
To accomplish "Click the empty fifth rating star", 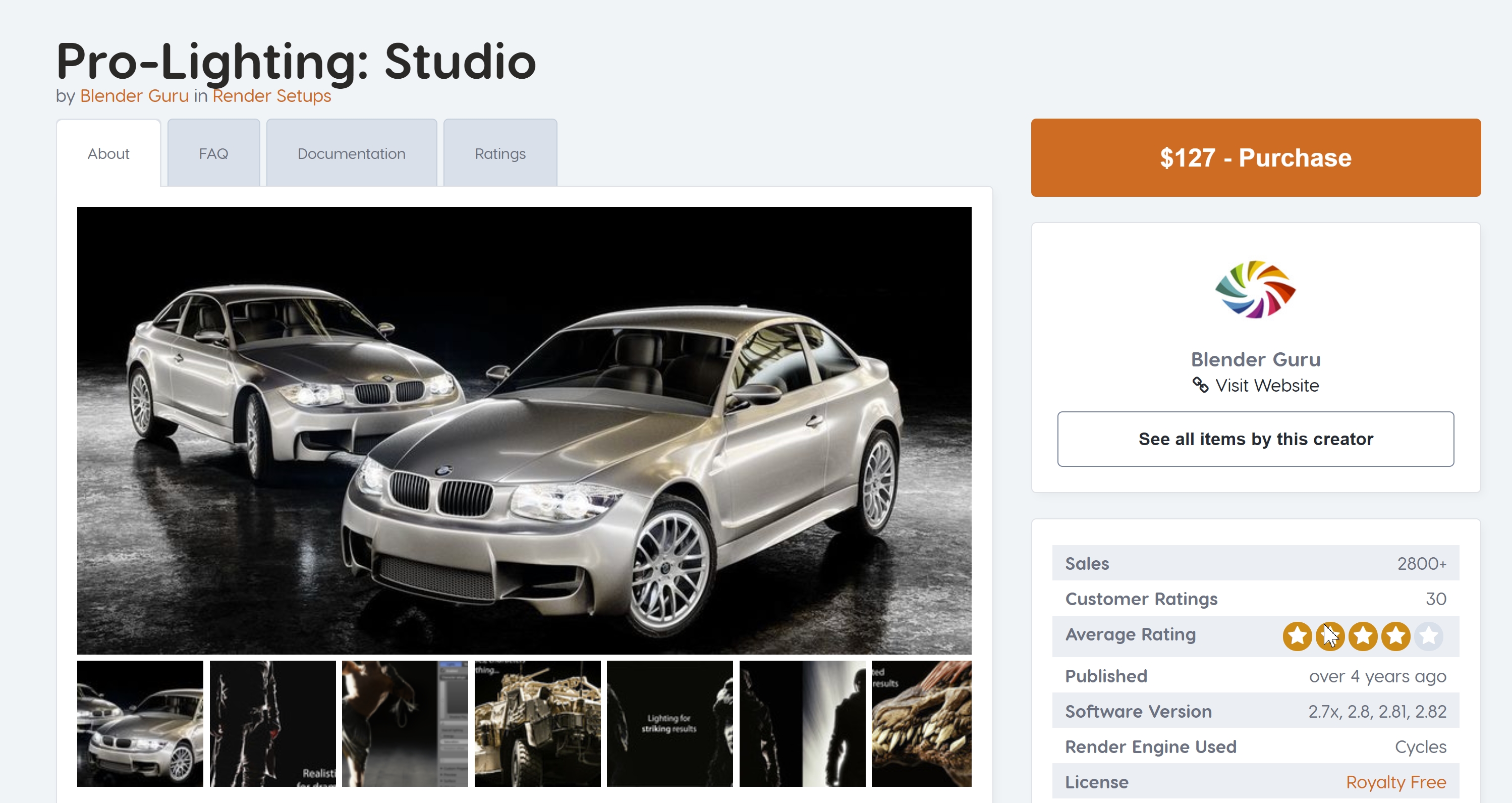I will [x=1428, y=636].
